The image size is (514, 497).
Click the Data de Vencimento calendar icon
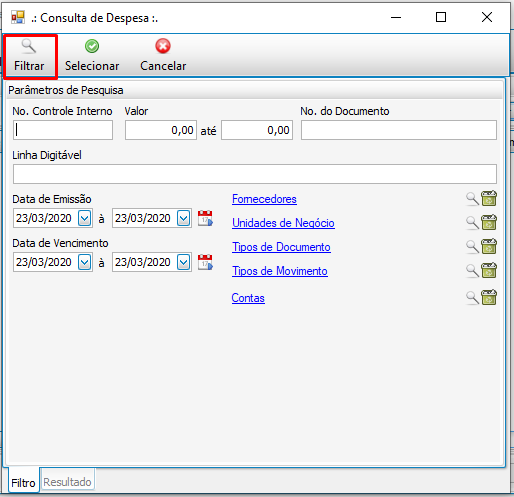[x=205, y=262]
